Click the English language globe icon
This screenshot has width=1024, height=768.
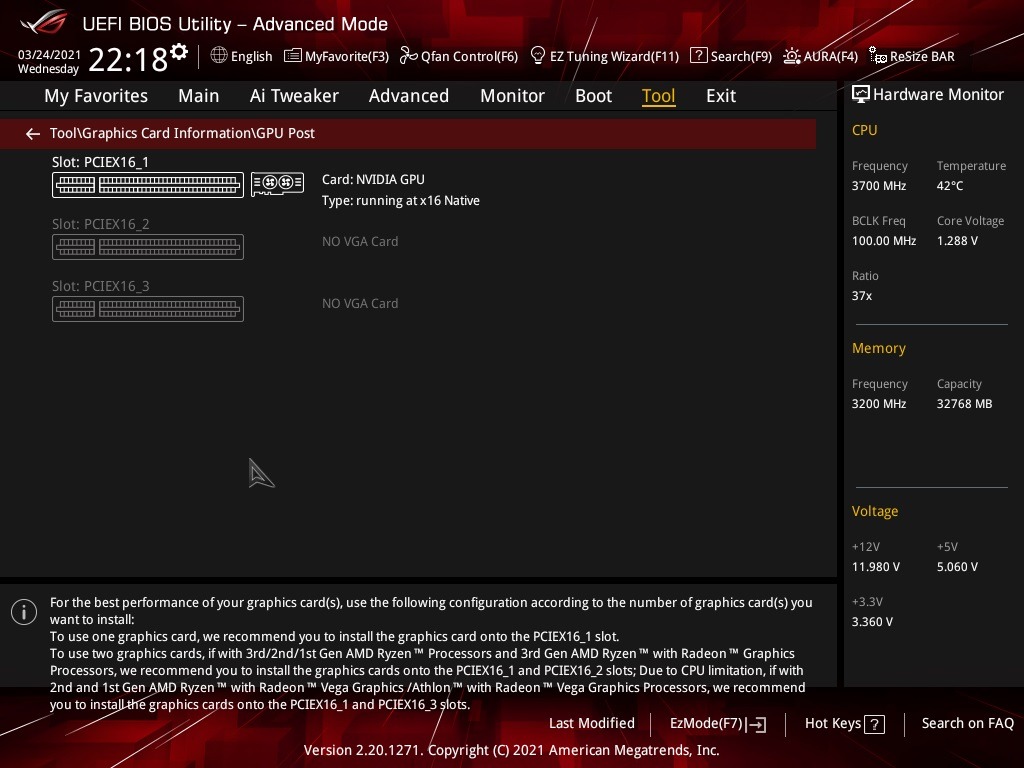[219, 55]
